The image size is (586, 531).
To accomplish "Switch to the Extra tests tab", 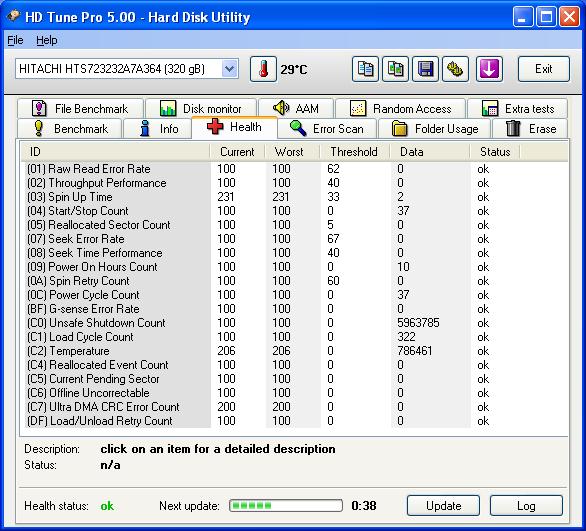I will coord(518,109).
